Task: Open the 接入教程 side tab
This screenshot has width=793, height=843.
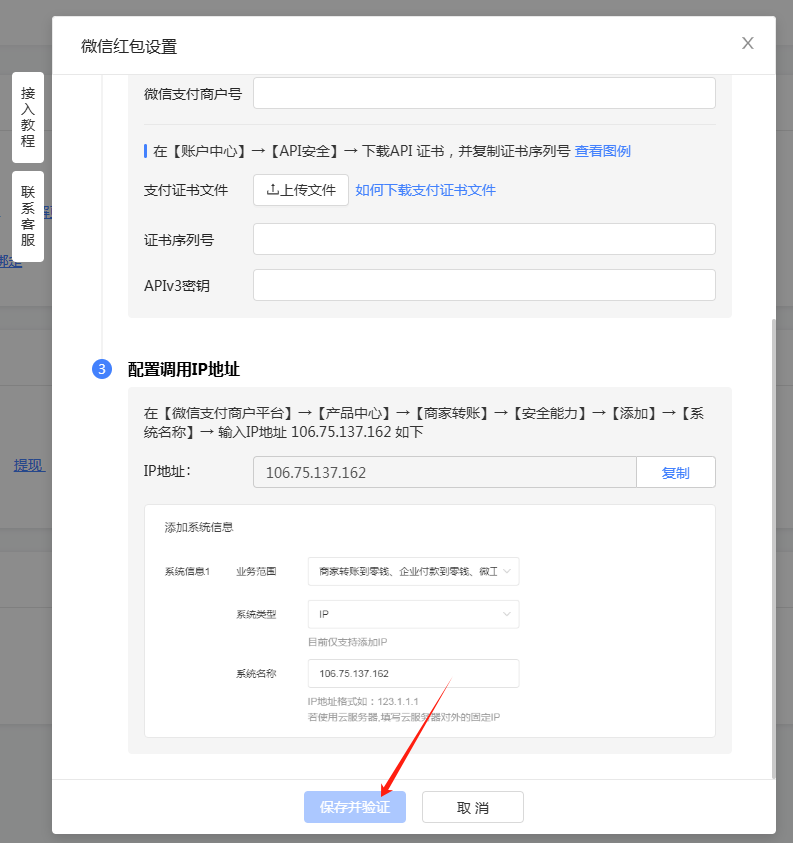Action: tap(28, 117)
